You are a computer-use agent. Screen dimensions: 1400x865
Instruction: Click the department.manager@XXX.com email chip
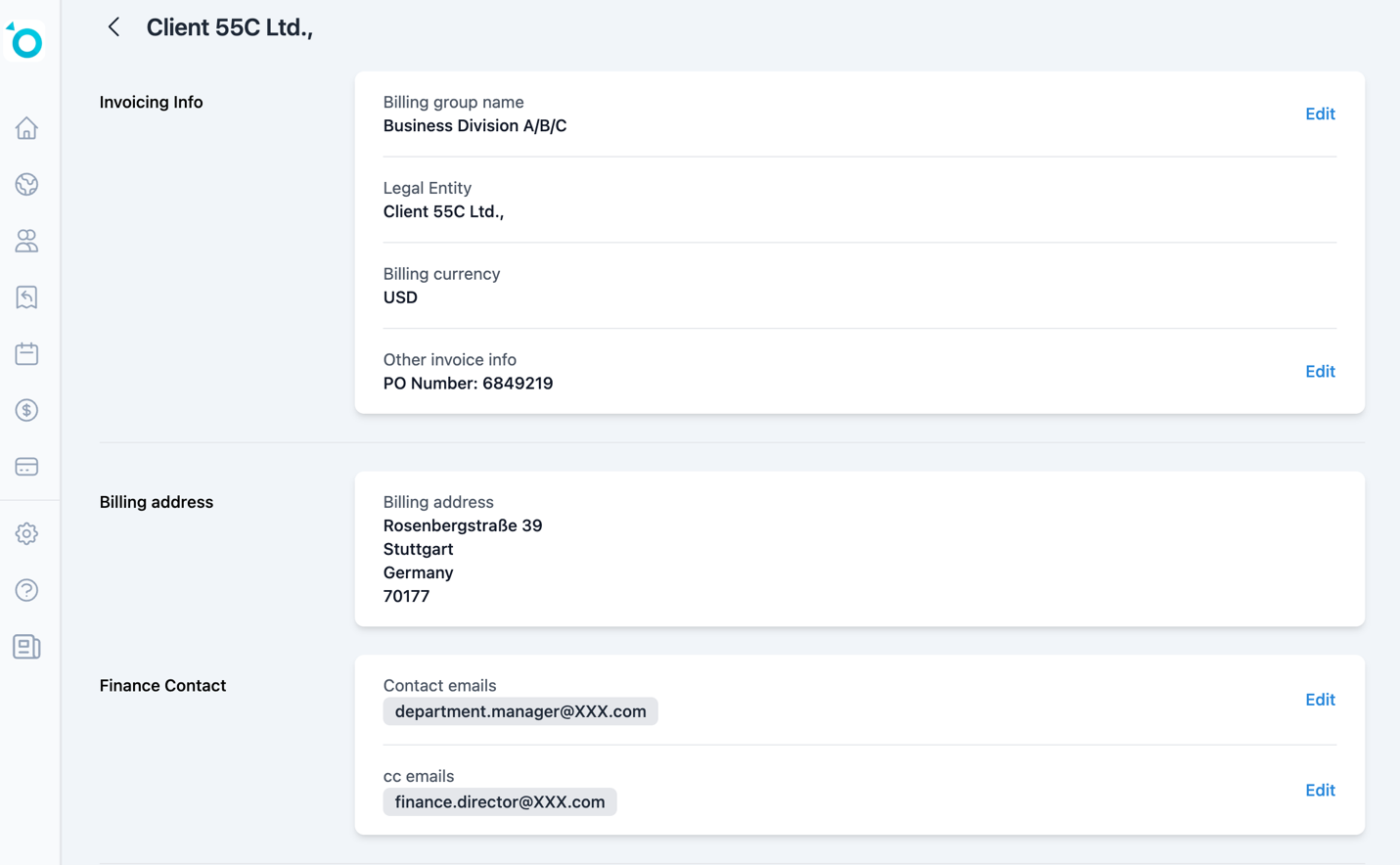520,711
